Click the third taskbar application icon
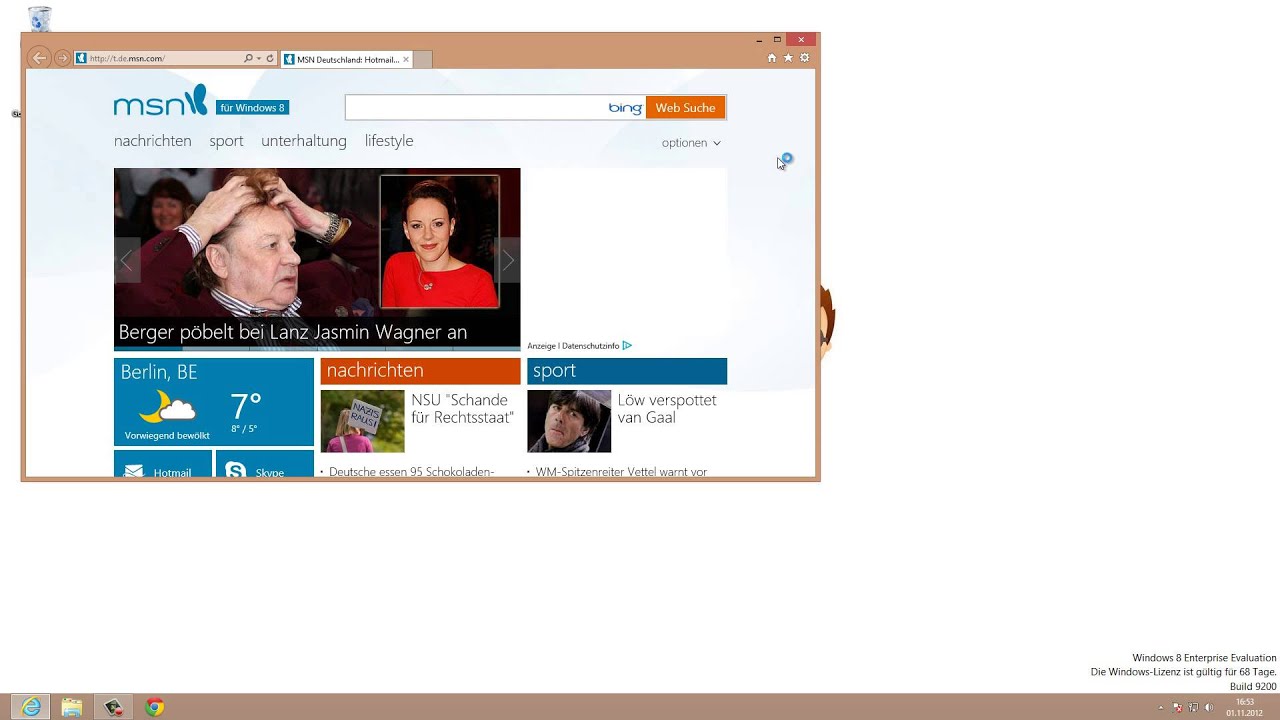The width and height of the screenshot is (1280, 720). coord(113,707)
